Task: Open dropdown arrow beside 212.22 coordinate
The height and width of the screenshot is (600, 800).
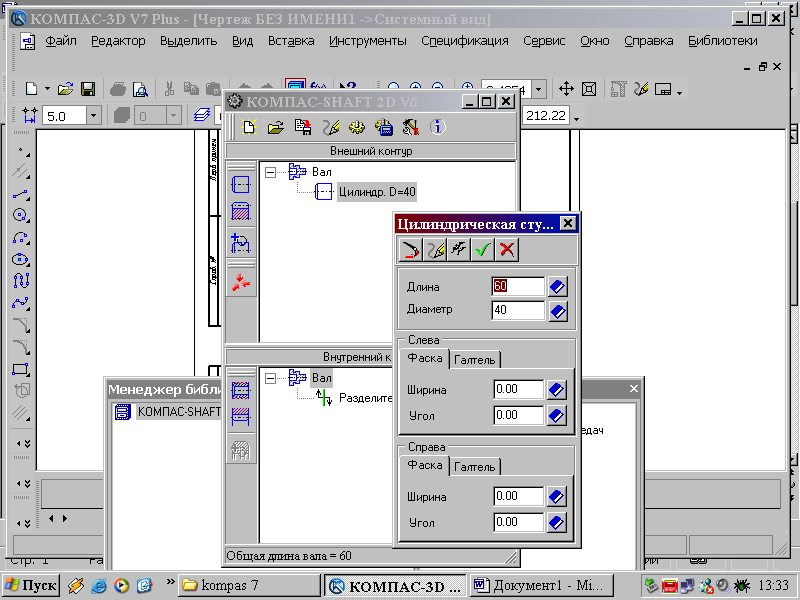Action: tap(577, 119)
